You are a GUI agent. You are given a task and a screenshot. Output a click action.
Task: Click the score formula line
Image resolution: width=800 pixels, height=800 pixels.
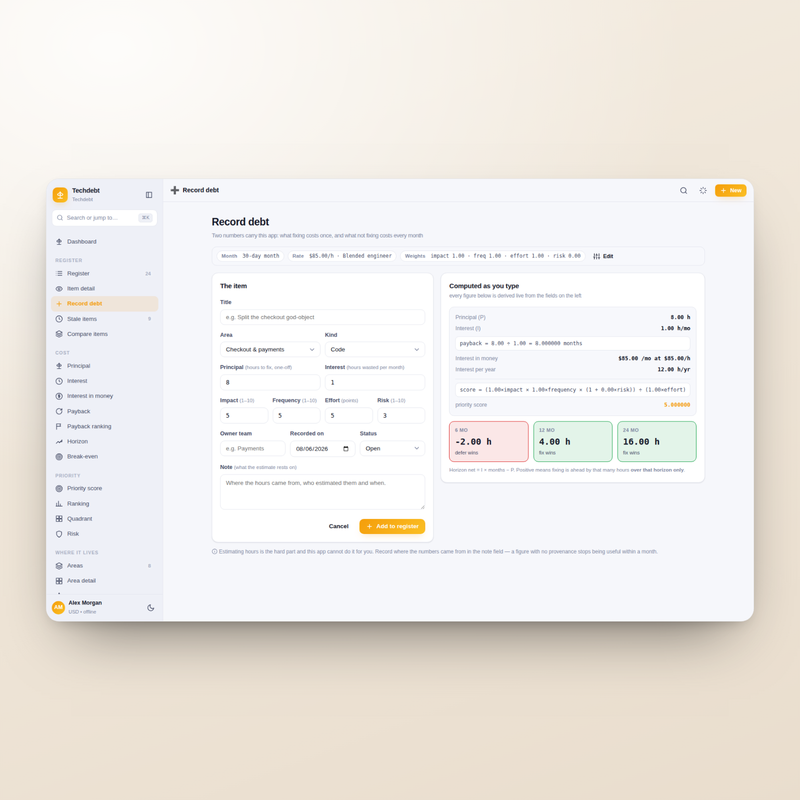(572, 390)
